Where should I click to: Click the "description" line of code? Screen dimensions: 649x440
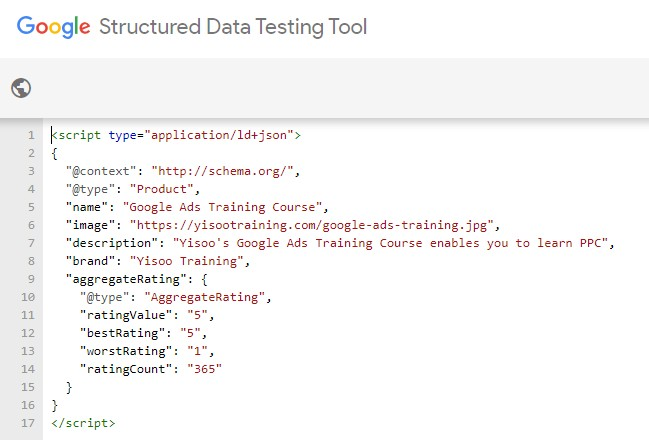(x=340, y=243)
